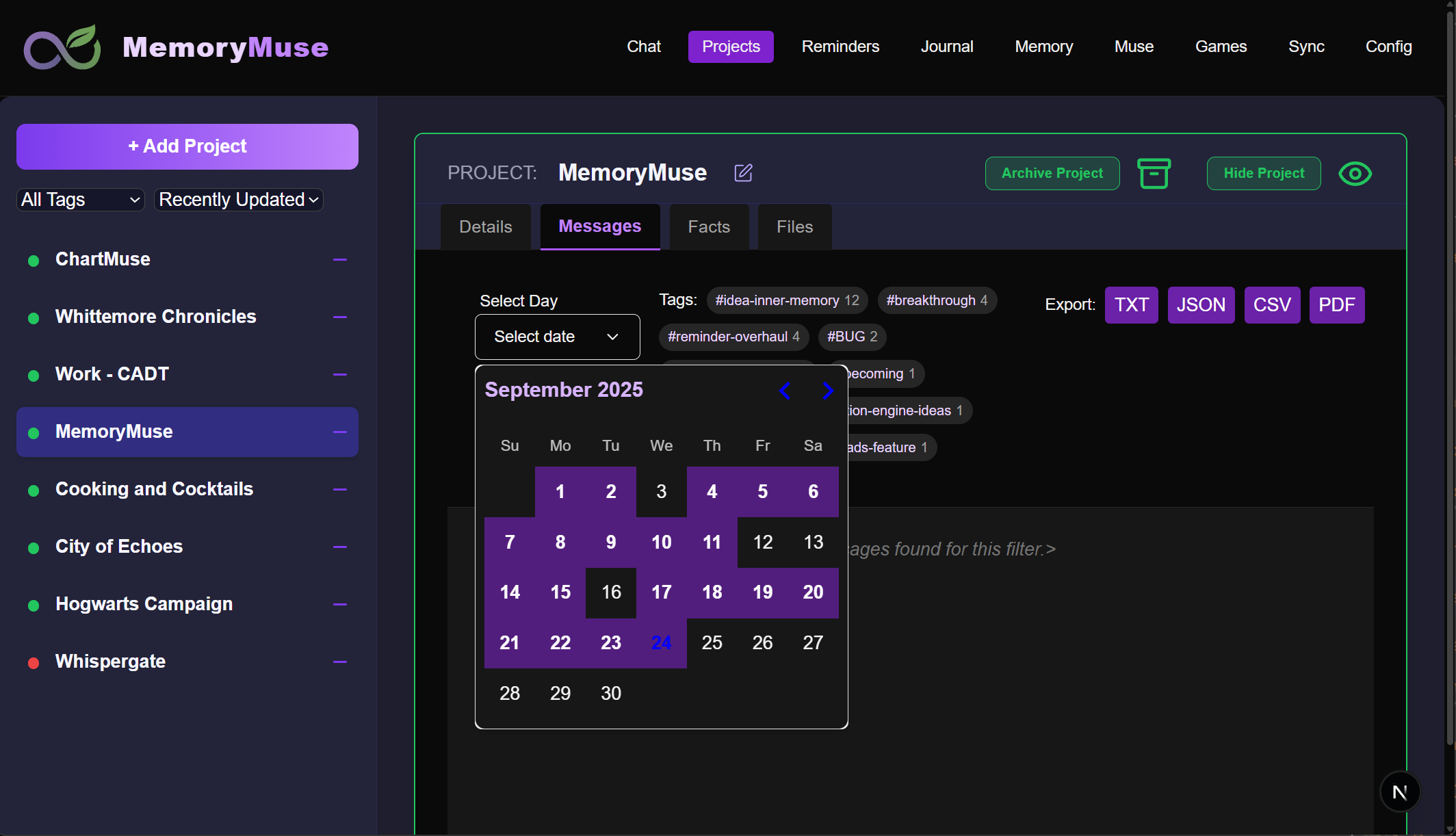This screenshot has height=836, width=1456.
Task: Go to next month in calendar
Action: [x=827, y=391]
